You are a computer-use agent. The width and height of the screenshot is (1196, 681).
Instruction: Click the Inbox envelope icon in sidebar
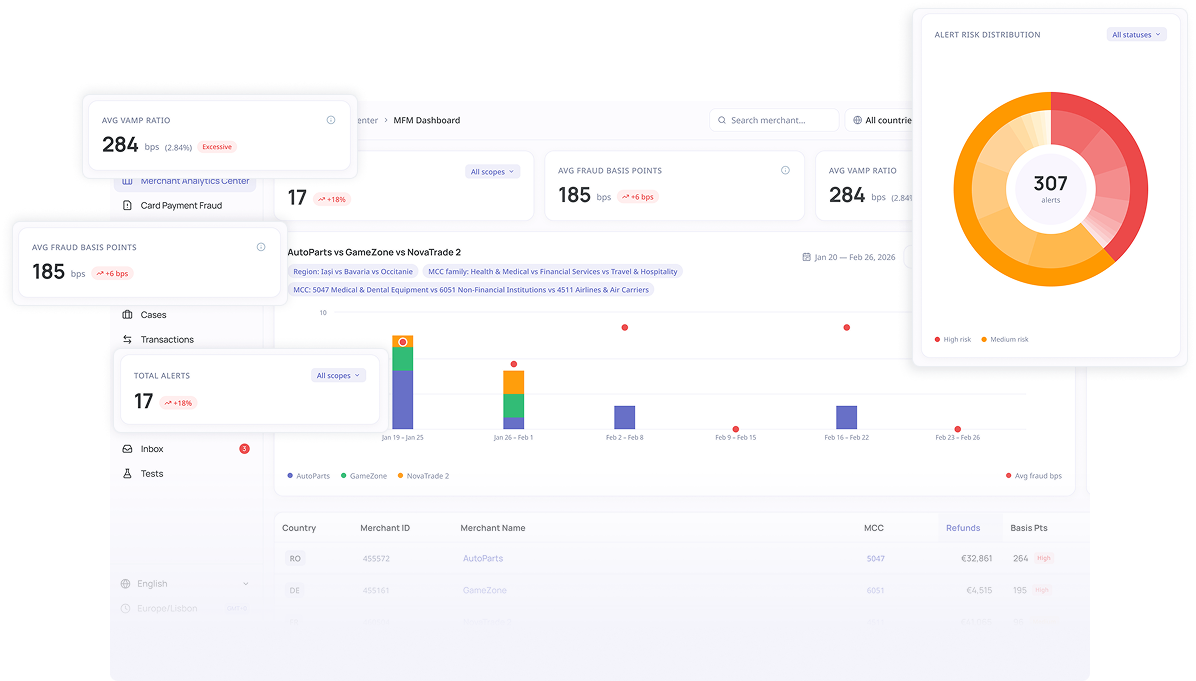(127, 449)
